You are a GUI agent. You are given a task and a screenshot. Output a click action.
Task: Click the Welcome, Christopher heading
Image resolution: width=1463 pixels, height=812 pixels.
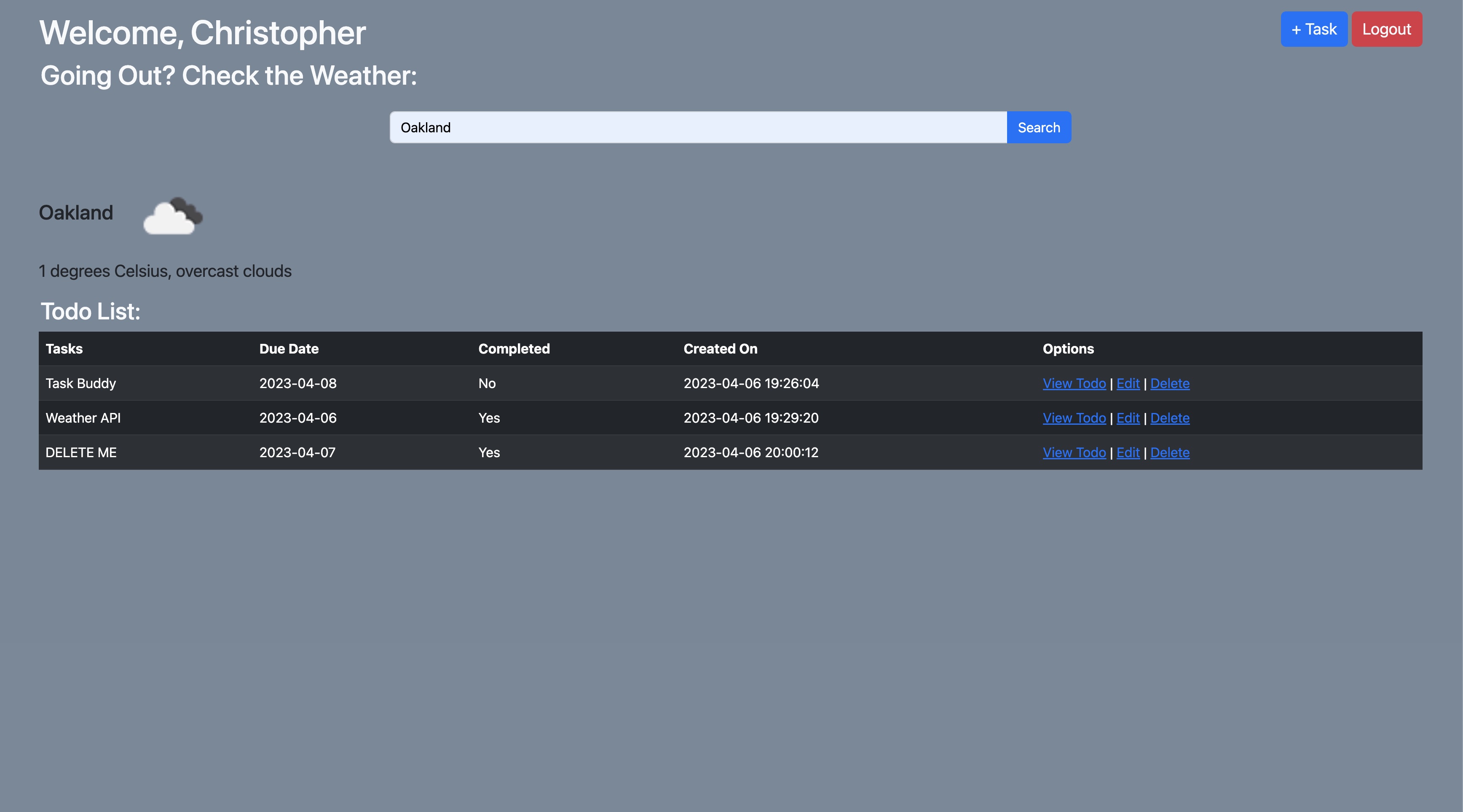[x=202, y=33]
